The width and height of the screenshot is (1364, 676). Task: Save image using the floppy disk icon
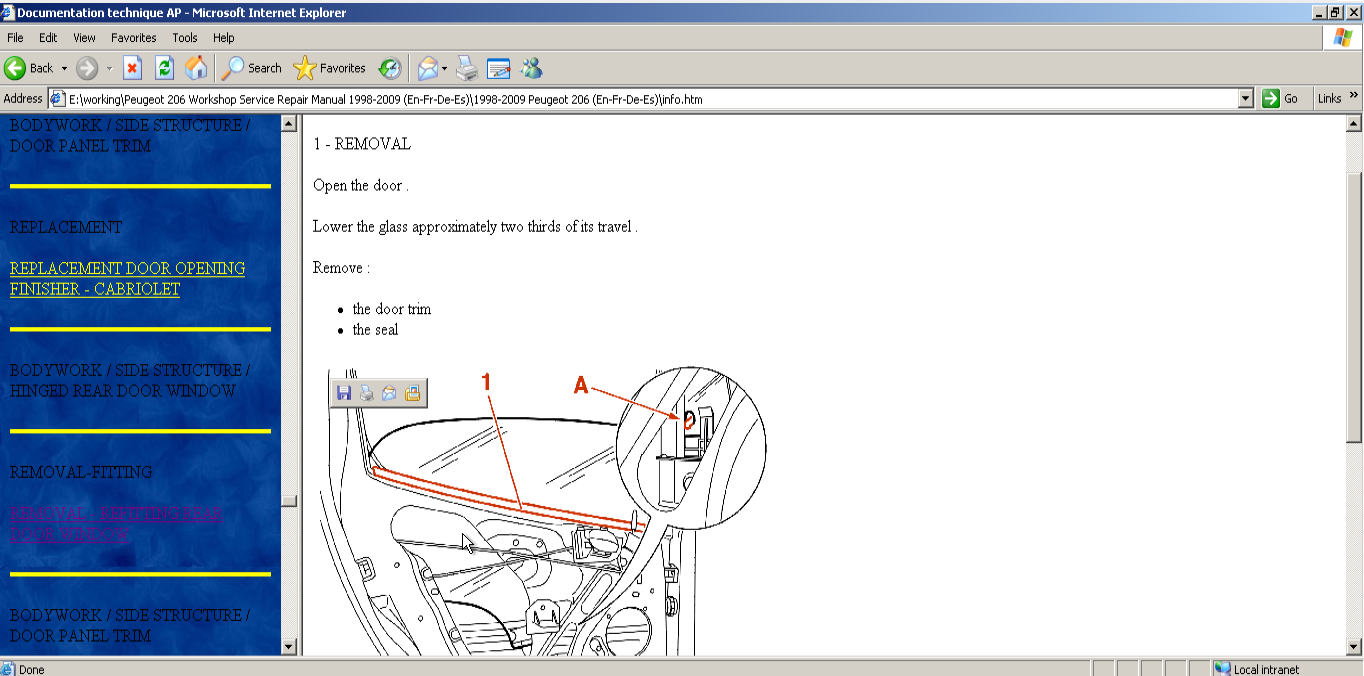click(x=344, y=393)
